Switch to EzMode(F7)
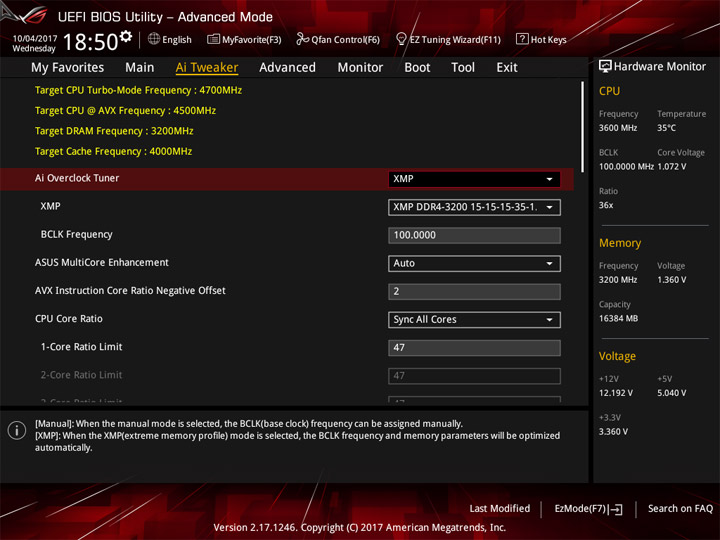 pos(588,509)
